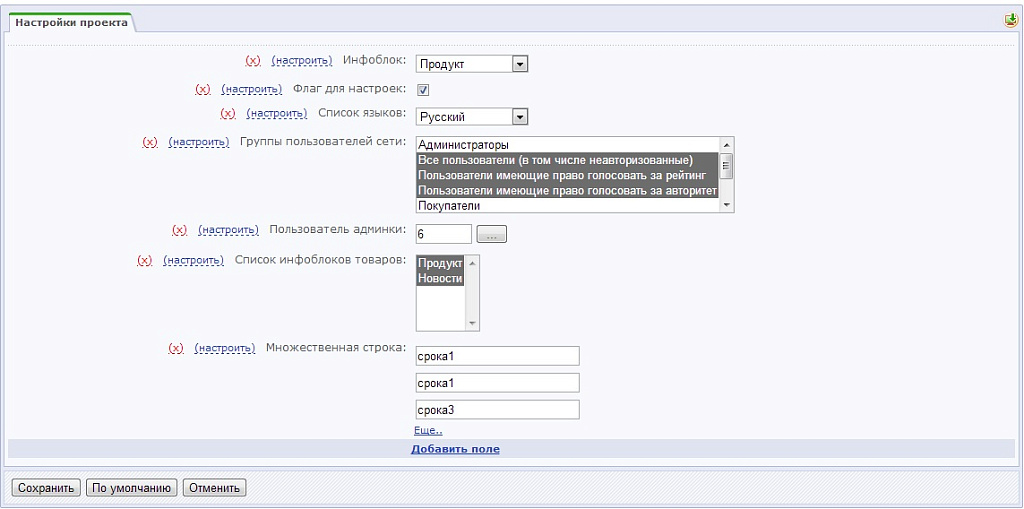Open the Список языков dropdown showing Русский

[x=472, y=117]
